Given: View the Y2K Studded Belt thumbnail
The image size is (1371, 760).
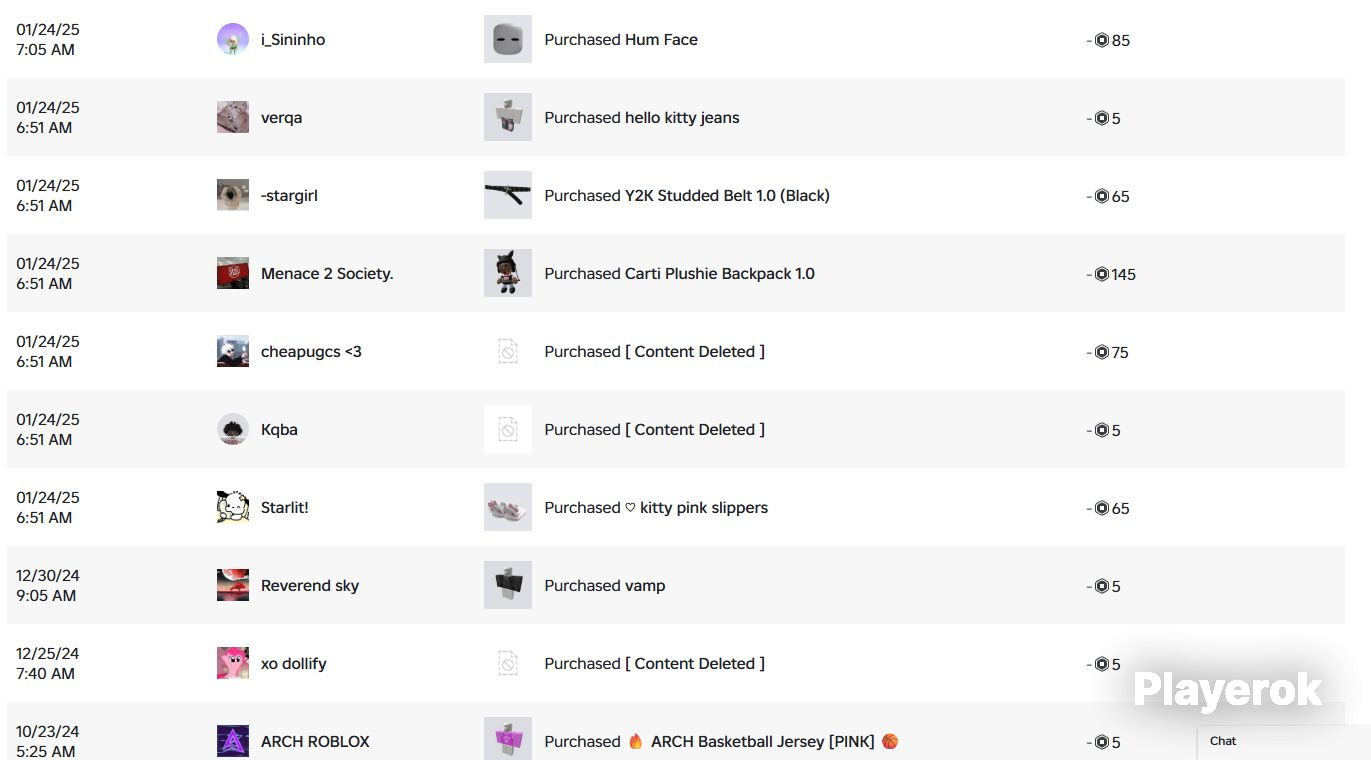Looking at the screenshot, I should 508,195.
